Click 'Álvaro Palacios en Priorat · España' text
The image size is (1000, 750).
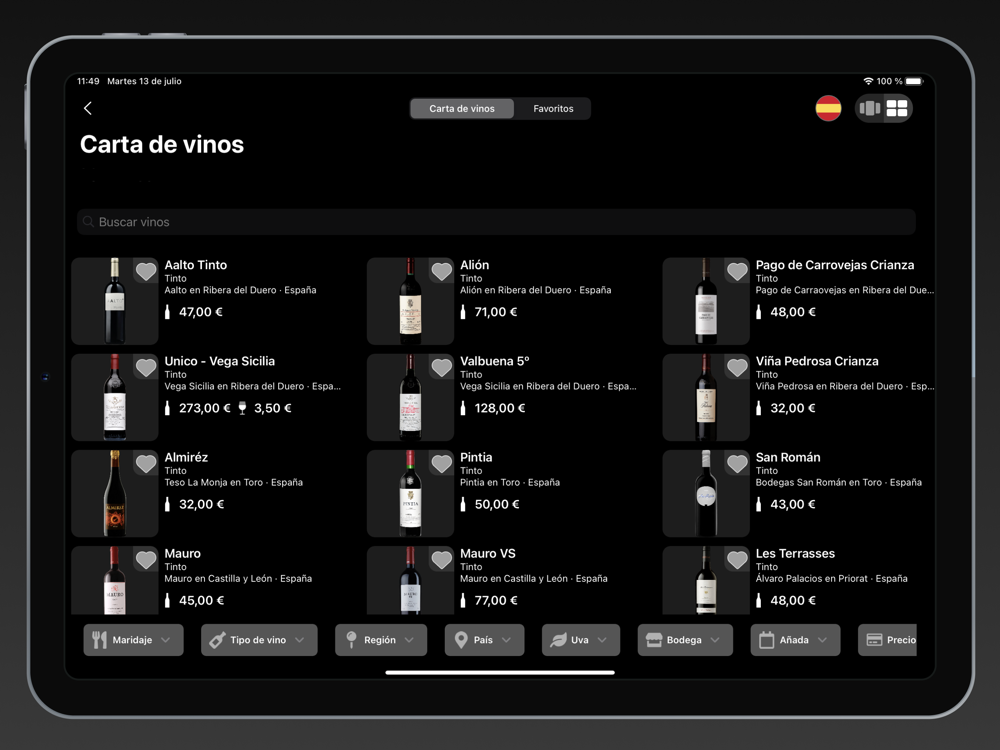click(832, 578)
